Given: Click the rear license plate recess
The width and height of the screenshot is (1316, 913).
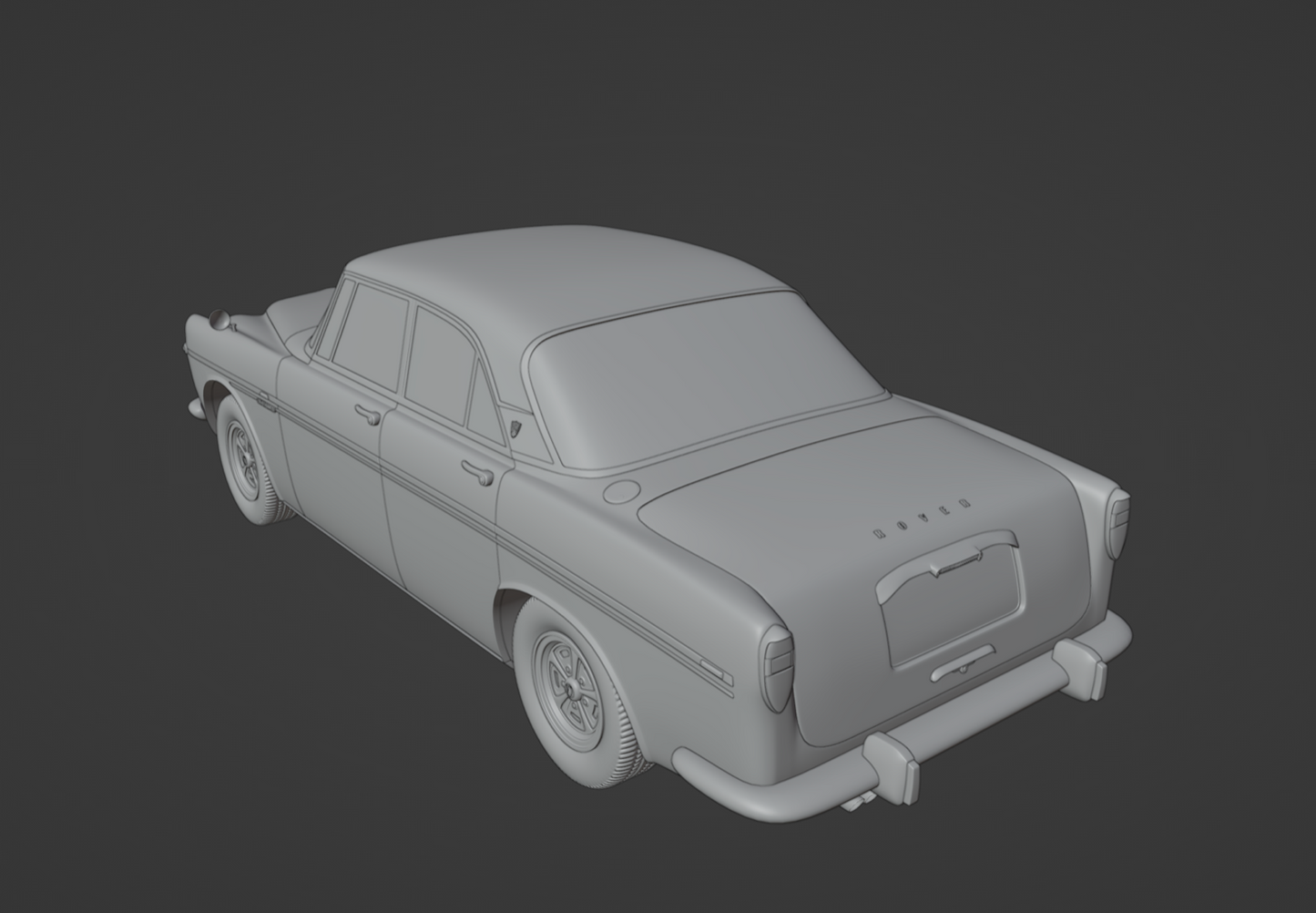Looking at the screenshot, I should point(950,599).
